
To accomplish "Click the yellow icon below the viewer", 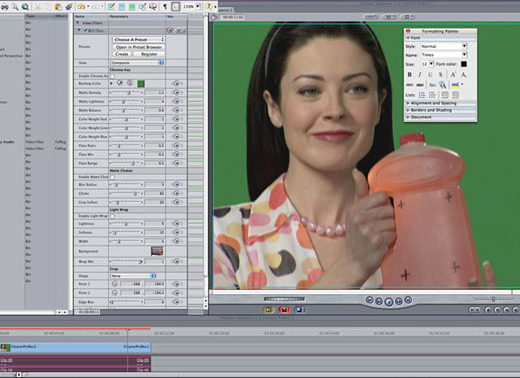I will click(269, 310).
